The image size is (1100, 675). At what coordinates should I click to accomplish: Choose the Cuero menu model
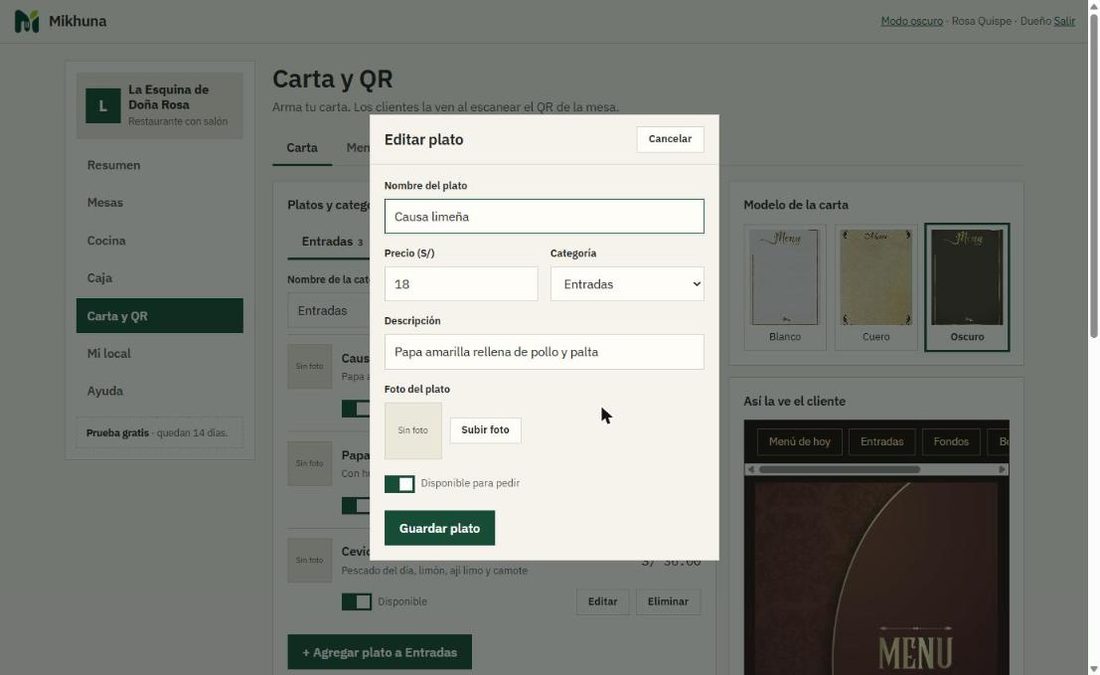(x=876, y=288)
